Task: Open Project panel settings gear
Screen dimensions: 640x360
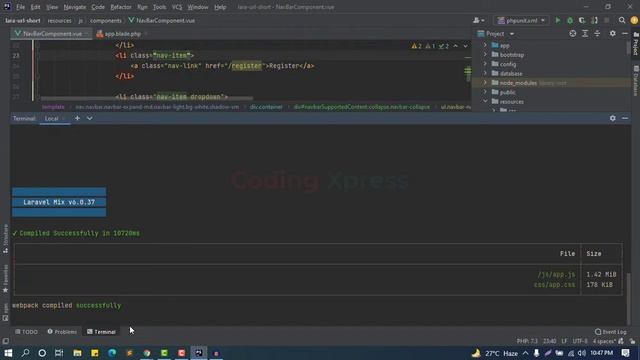Action: [x=613, y=33]
